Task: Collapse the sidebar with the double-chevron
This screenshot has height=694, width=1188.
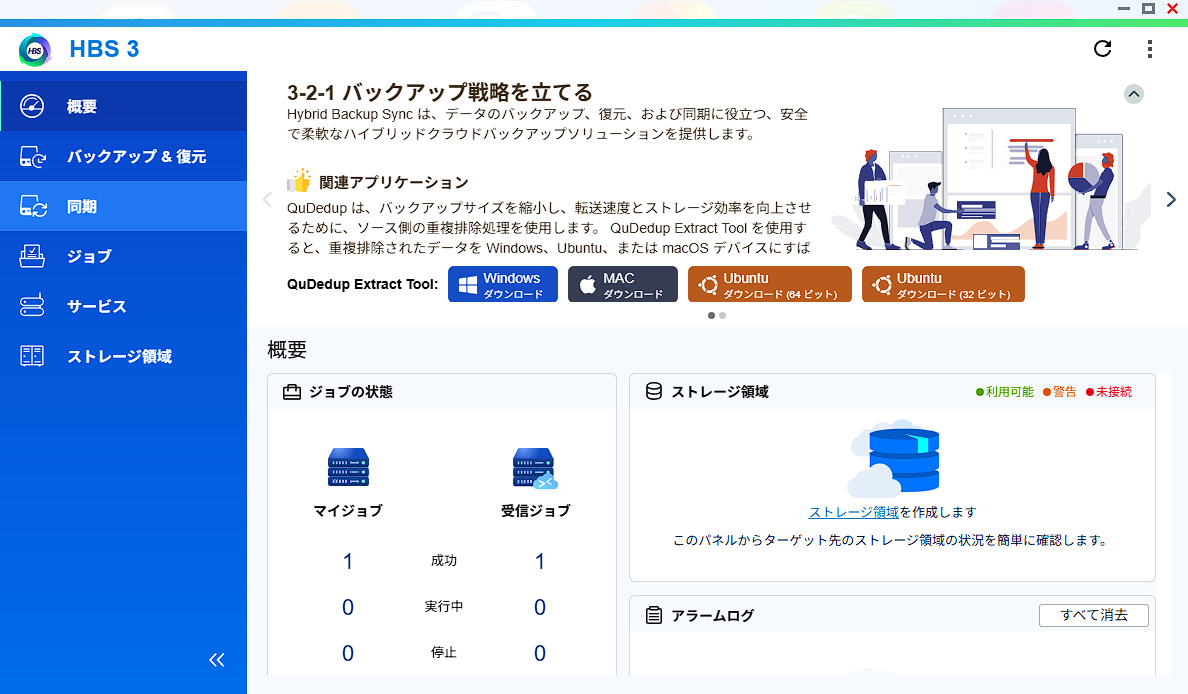Action: pos(217,660)
